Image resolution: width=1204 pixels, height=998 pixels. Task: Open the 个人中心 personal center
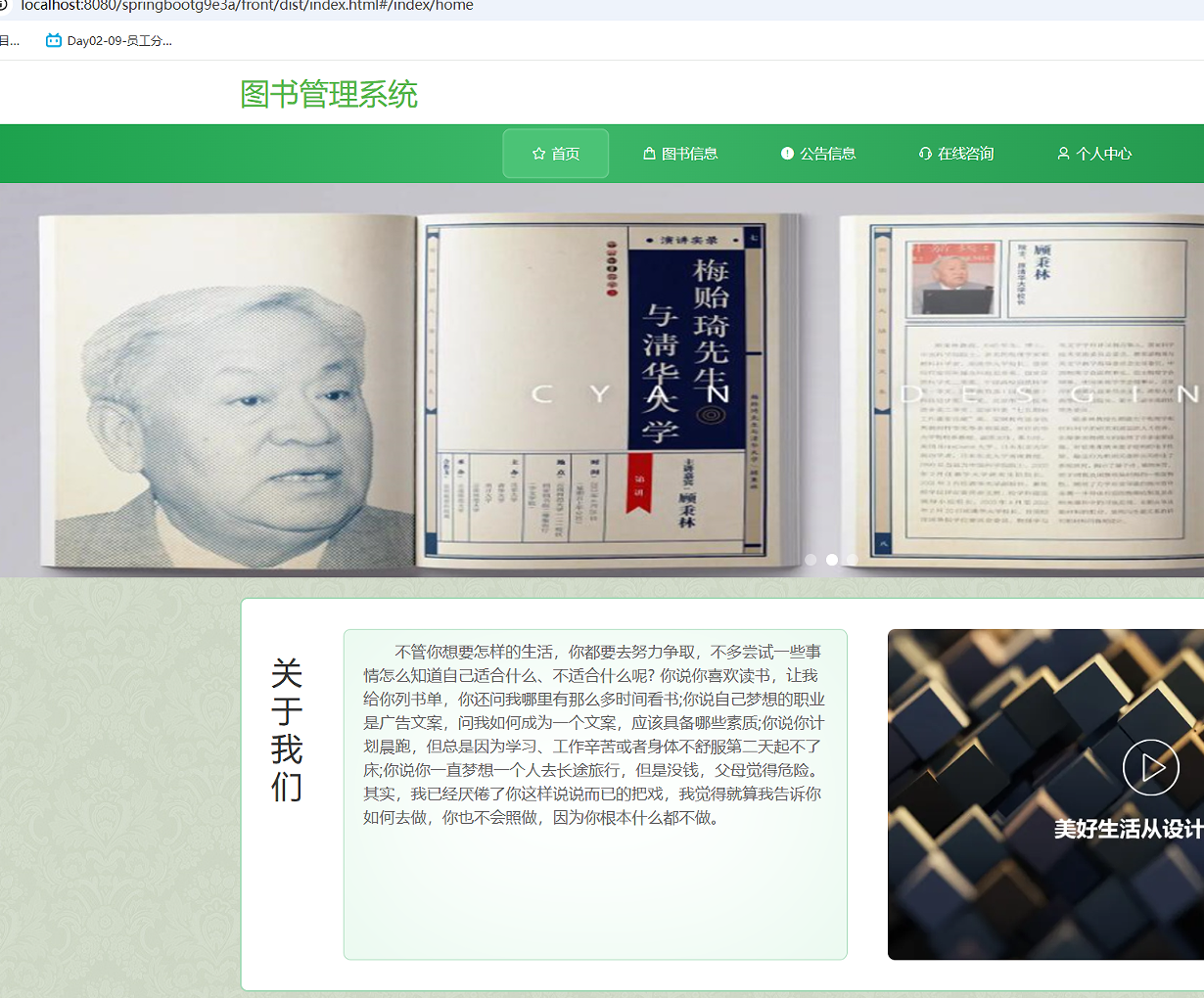(1094, 154)
